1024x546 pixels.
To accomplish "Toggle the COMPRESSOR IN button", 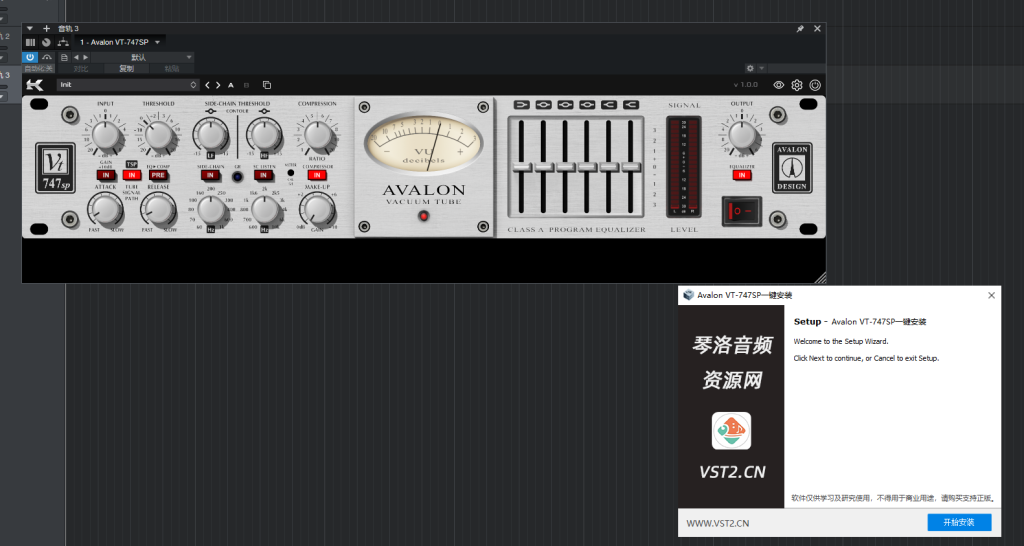I will 317,175.
